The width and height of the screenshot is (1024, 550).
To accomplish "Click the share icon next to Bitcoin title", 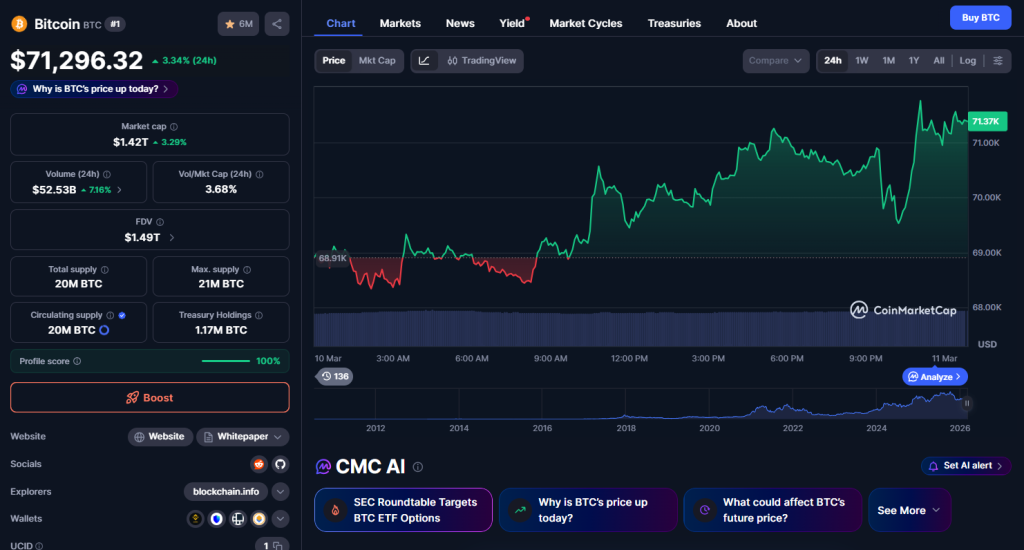I will (277, 23).
